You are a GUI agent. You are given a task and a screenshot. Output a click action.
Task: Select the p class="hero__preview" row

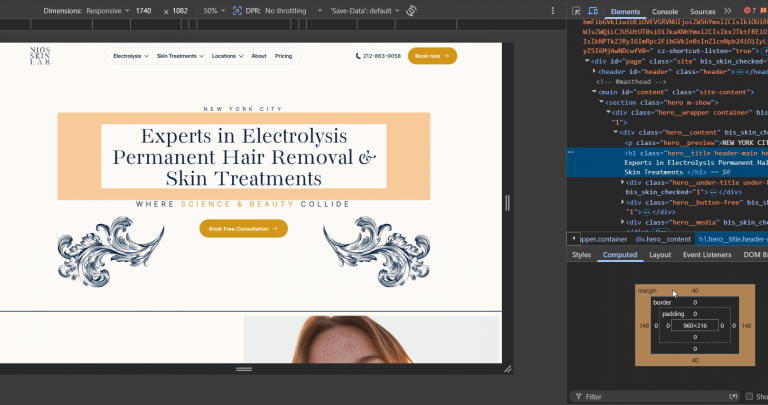pos(696,143)
